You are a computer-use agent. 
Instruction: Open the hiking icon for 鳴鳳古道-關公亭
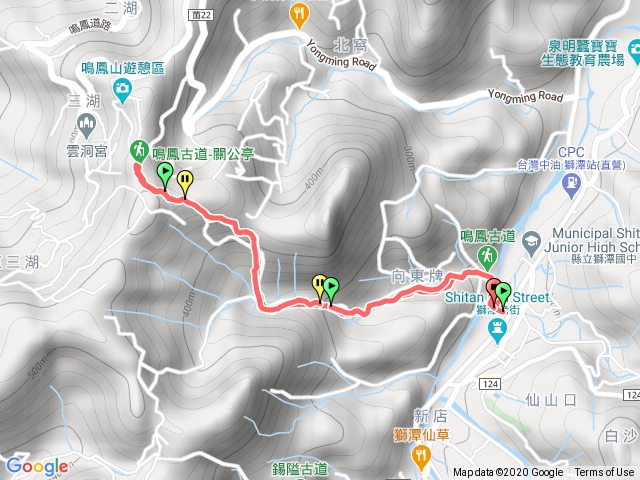pyautogui.click(x=139, y=150)
